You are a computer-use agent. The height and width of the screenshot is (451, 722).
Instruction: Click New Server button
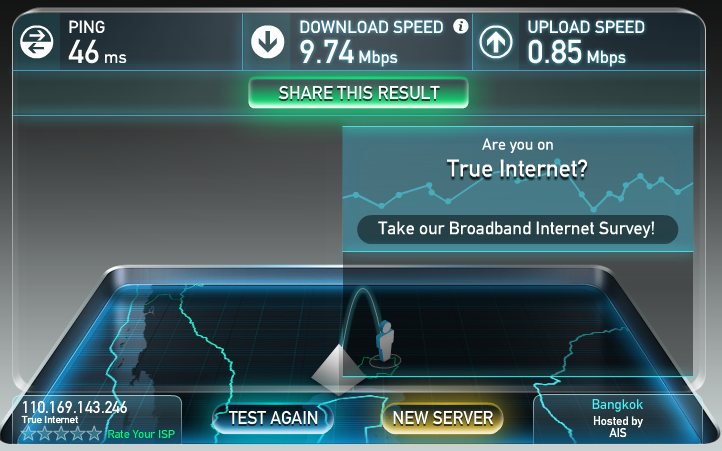(443, 418)
